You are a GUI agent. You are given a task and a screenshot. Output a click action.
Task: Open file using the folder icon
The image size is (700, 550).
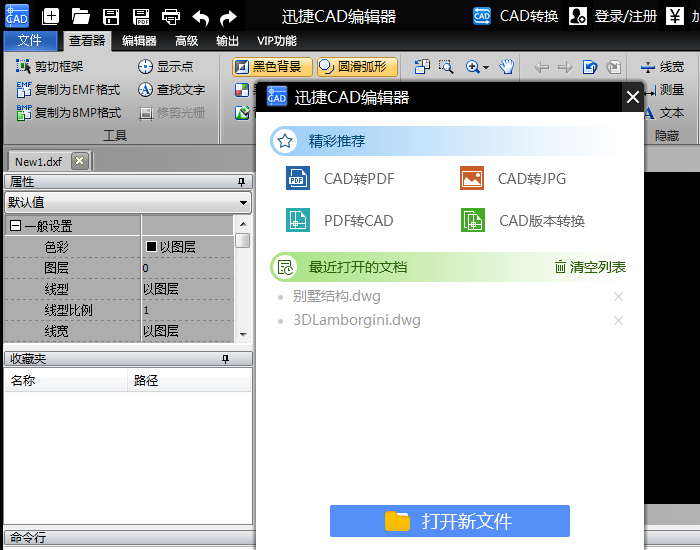coord(81,17)
